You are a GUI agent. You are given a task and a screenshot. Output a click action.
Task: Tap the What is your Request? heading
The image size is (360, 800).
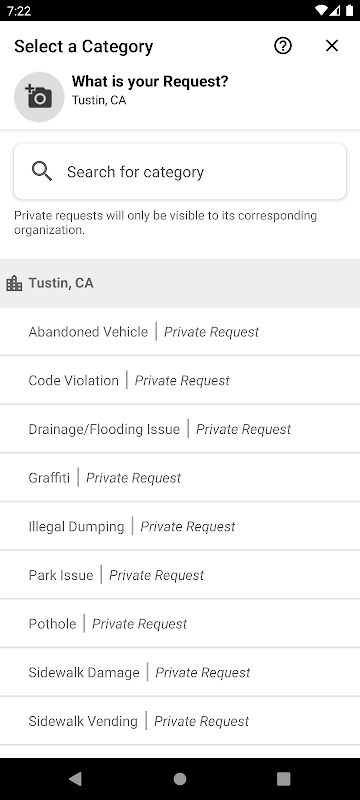coord(150,81)
